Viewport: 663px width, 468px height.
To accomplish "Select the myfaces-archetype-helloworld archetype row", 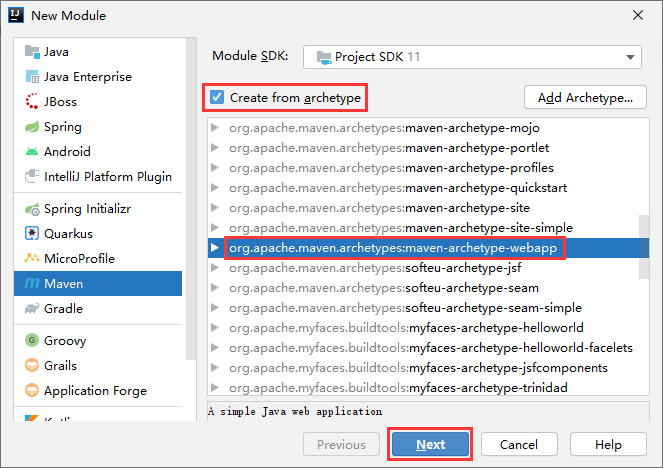I will coord(420,328).
